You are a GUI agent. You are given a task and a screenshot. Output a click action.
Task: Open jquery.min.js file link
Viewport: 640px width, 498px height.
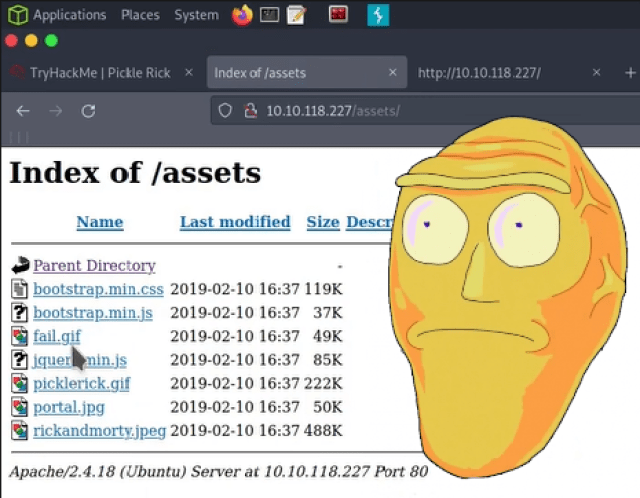point(80,360)
